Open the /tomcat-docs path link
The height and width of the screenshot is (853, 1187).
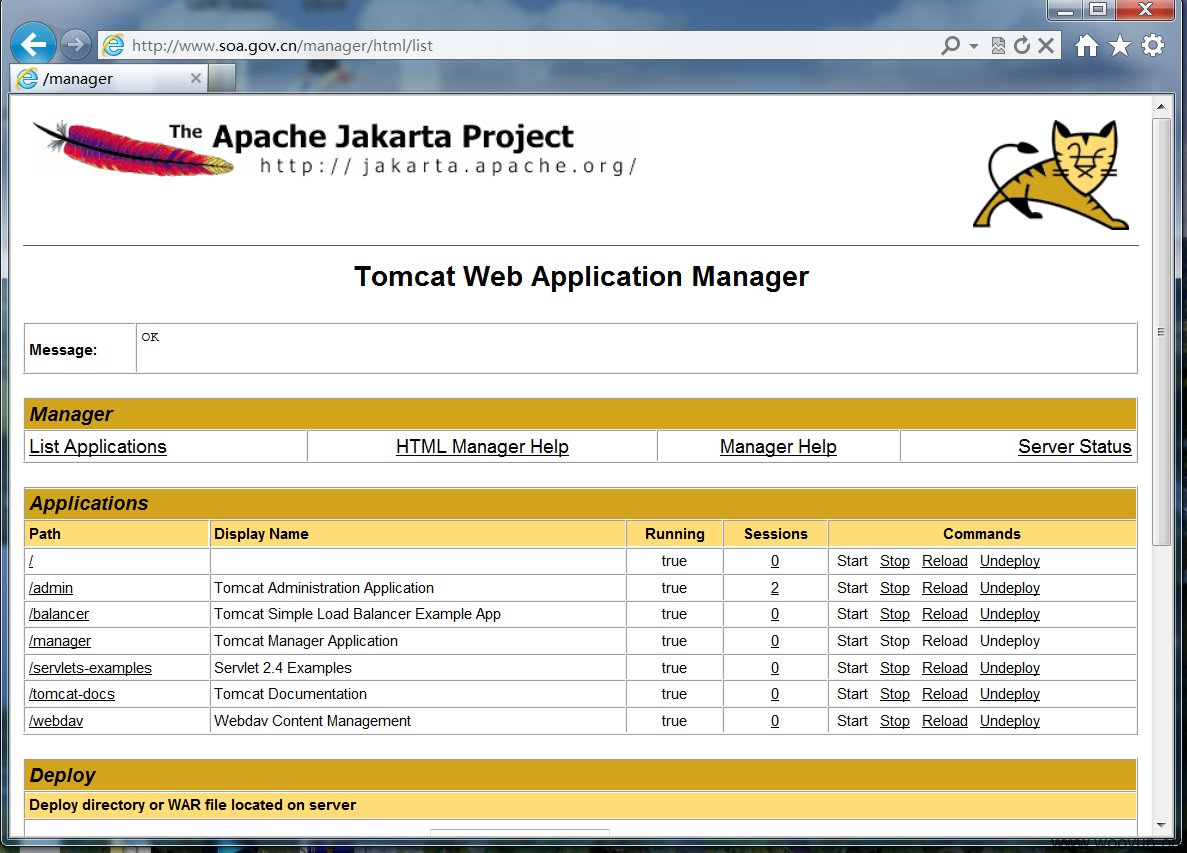point(72,694)
